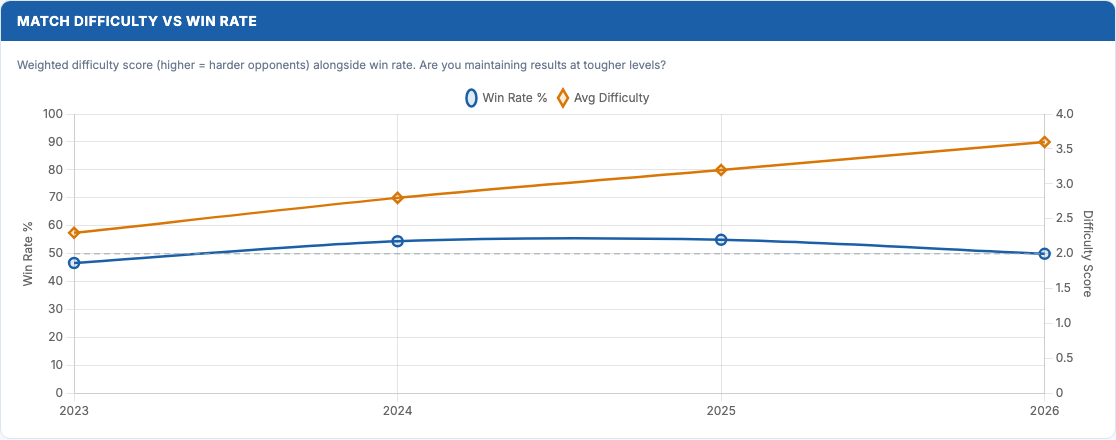This screenshot has width=1116, height=440.
Task: Click the 2025 Avg Difficulty diamond marker
Action: click(x=721, y=170)
